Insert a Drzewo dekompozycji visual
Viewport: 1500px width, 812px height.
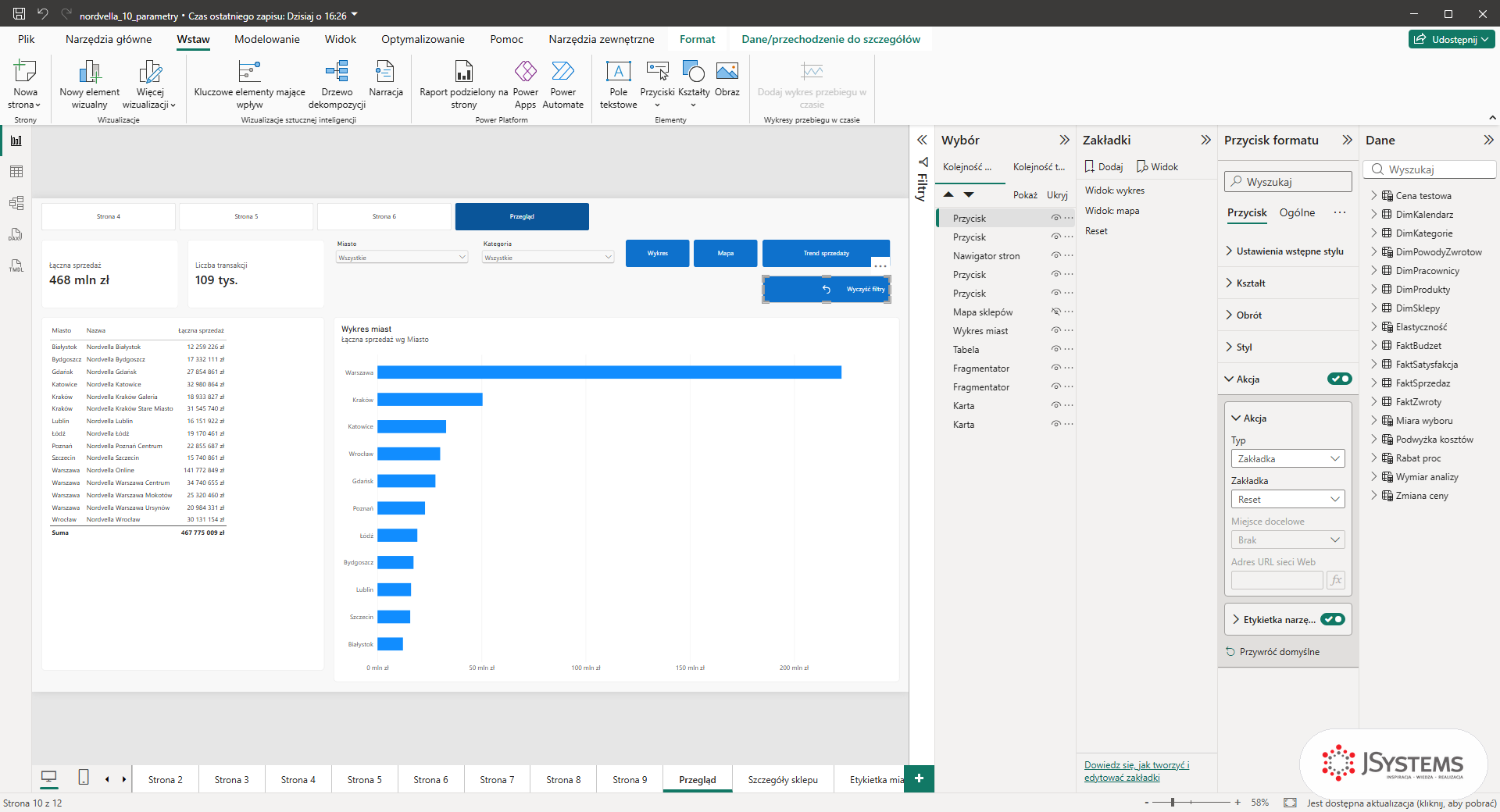click(x=337, y=84)
